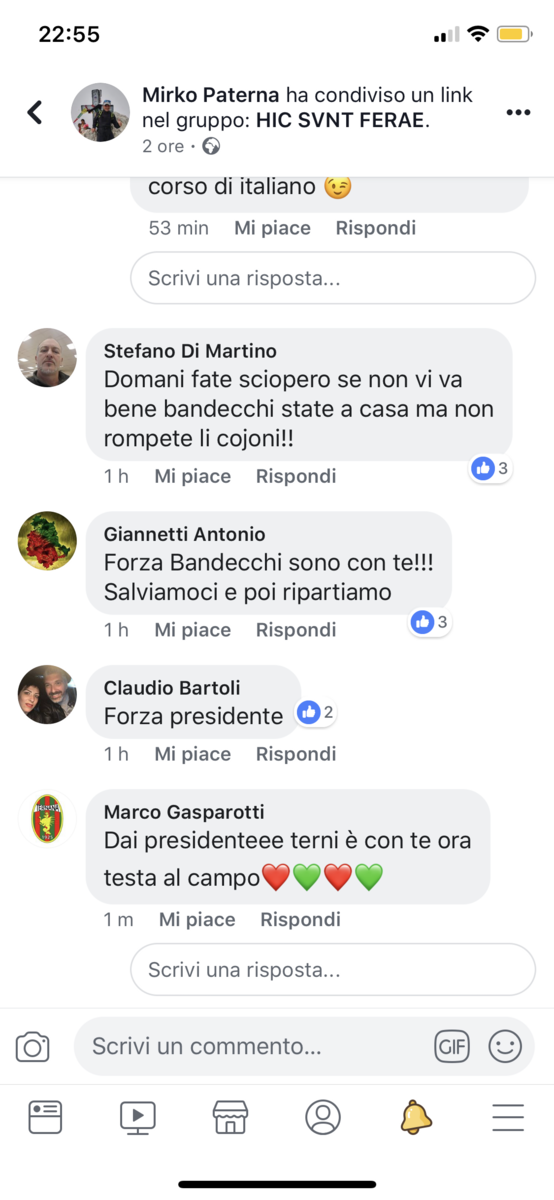The width and height of the screenshot is (554, 1200).
Task: Open the hamburger menu tab
Action: pyautogui.click(x=508, y=1117)
